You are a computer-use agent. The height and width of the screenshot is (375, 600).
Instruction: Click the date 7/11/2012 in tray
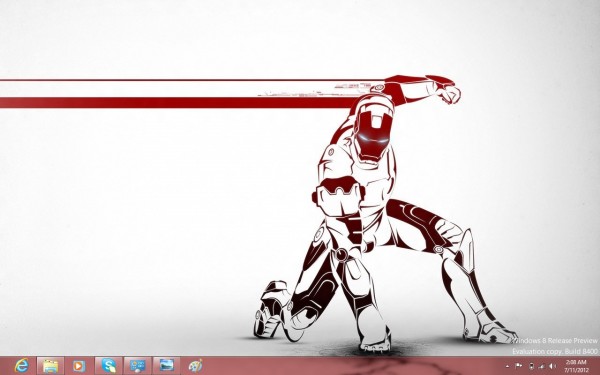576,370
